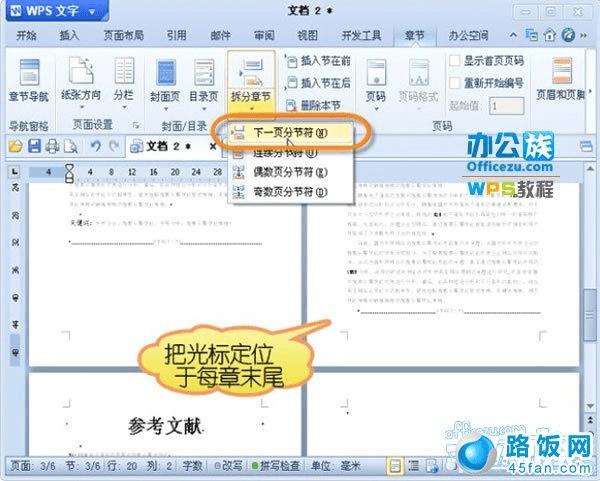Click 插入节在前 insert section before

(x=319, y=61)
